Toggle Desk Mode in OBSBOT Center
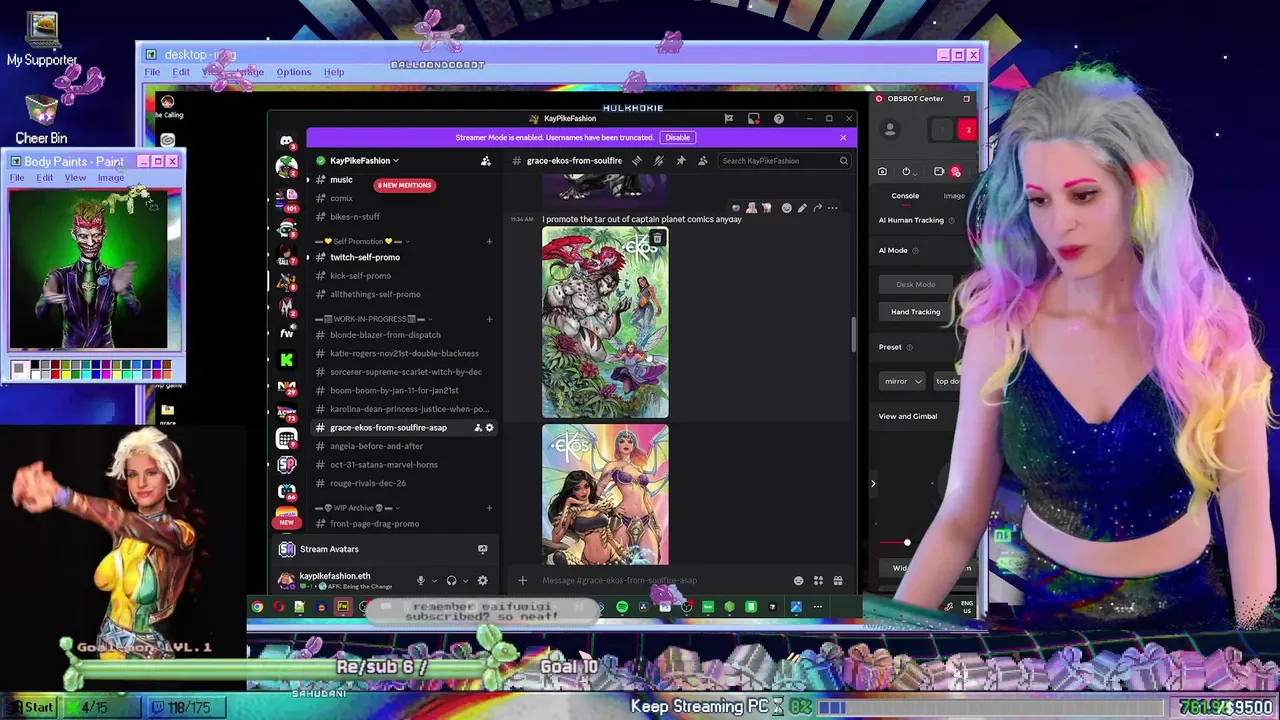 (915, 284)
